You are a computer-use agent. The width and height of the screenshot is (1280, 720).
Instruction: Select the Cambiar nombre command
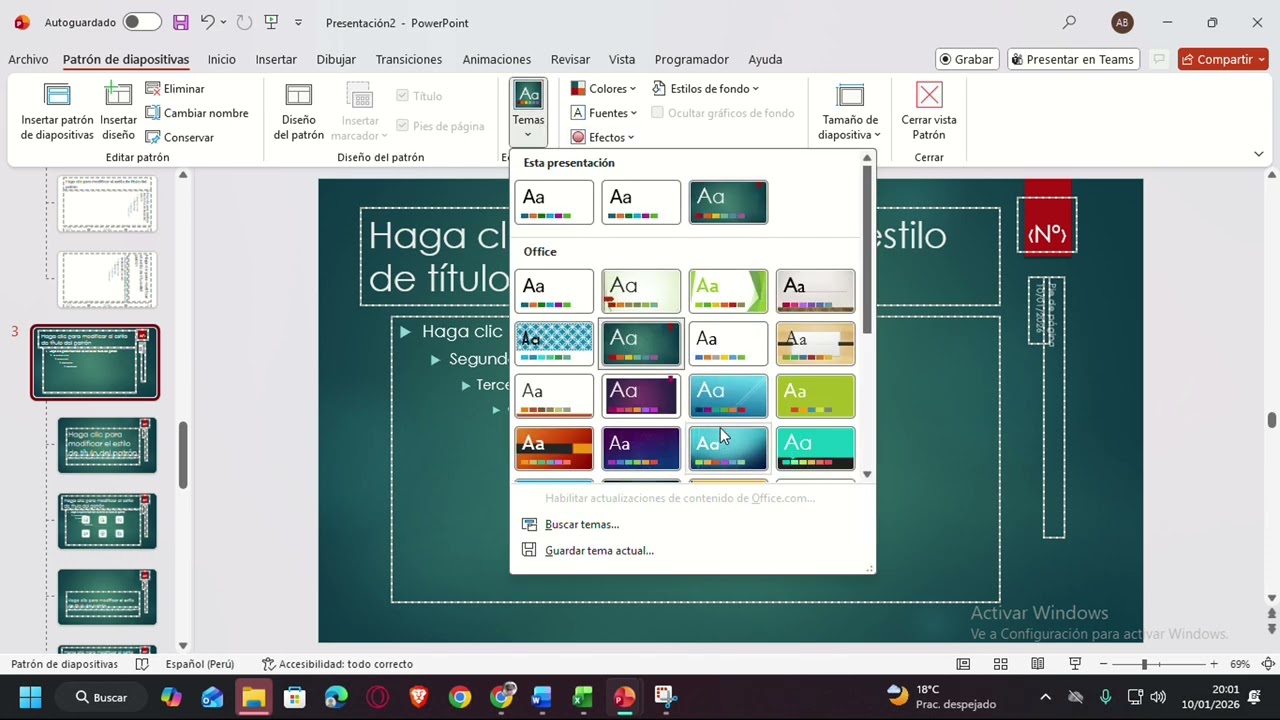pyautogui.click(x=196, y=113)
